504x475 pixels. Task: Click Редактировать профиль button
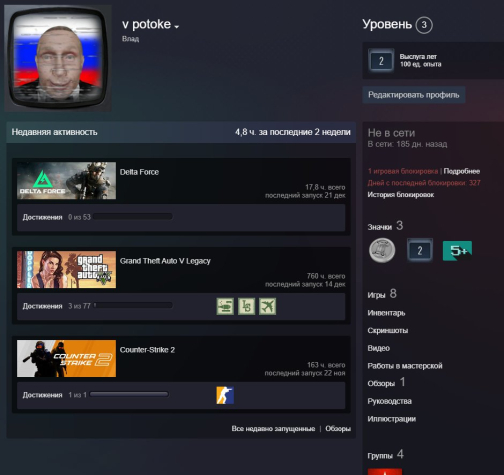tap(414, 95)
